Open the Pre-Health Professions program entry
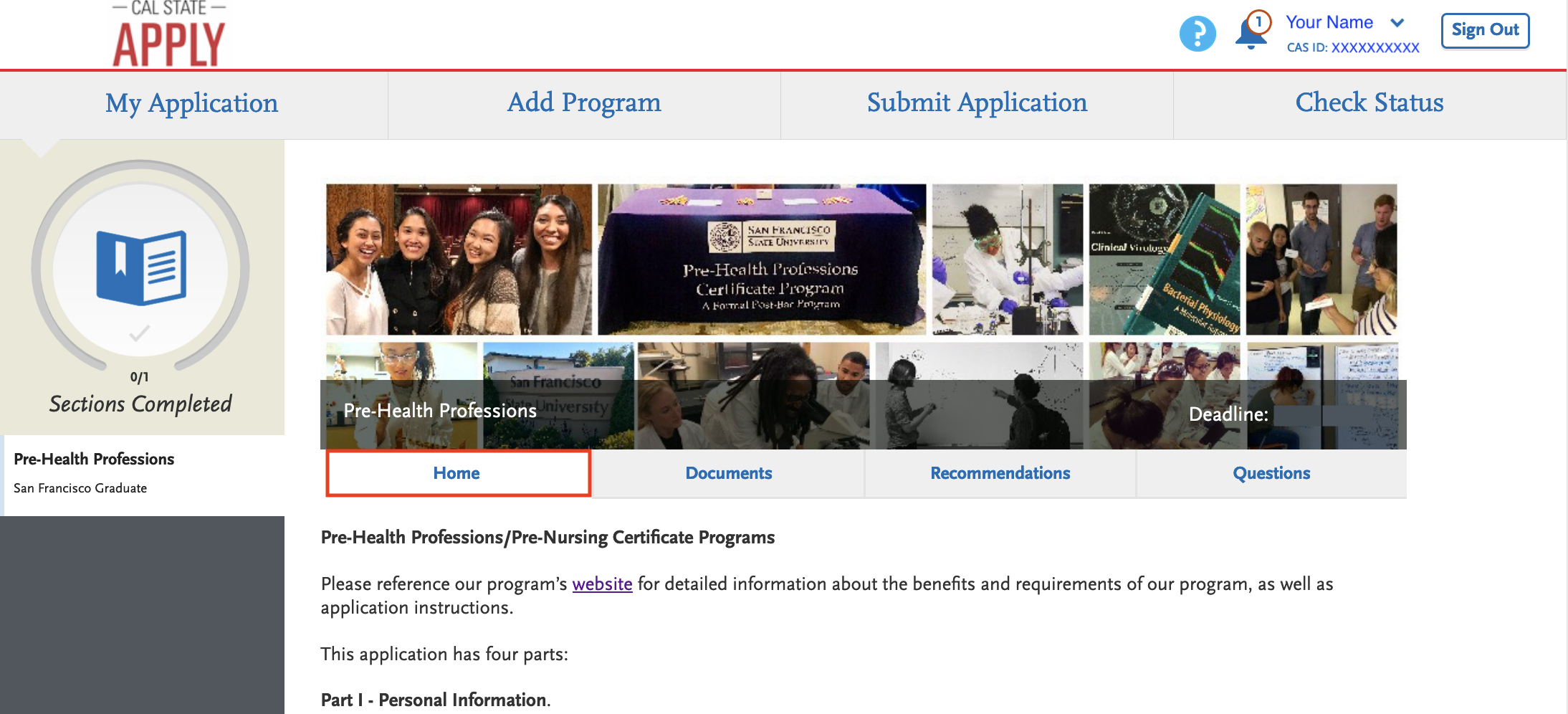1568x714 pixels. pyautogui.click(x=94, y=459)
